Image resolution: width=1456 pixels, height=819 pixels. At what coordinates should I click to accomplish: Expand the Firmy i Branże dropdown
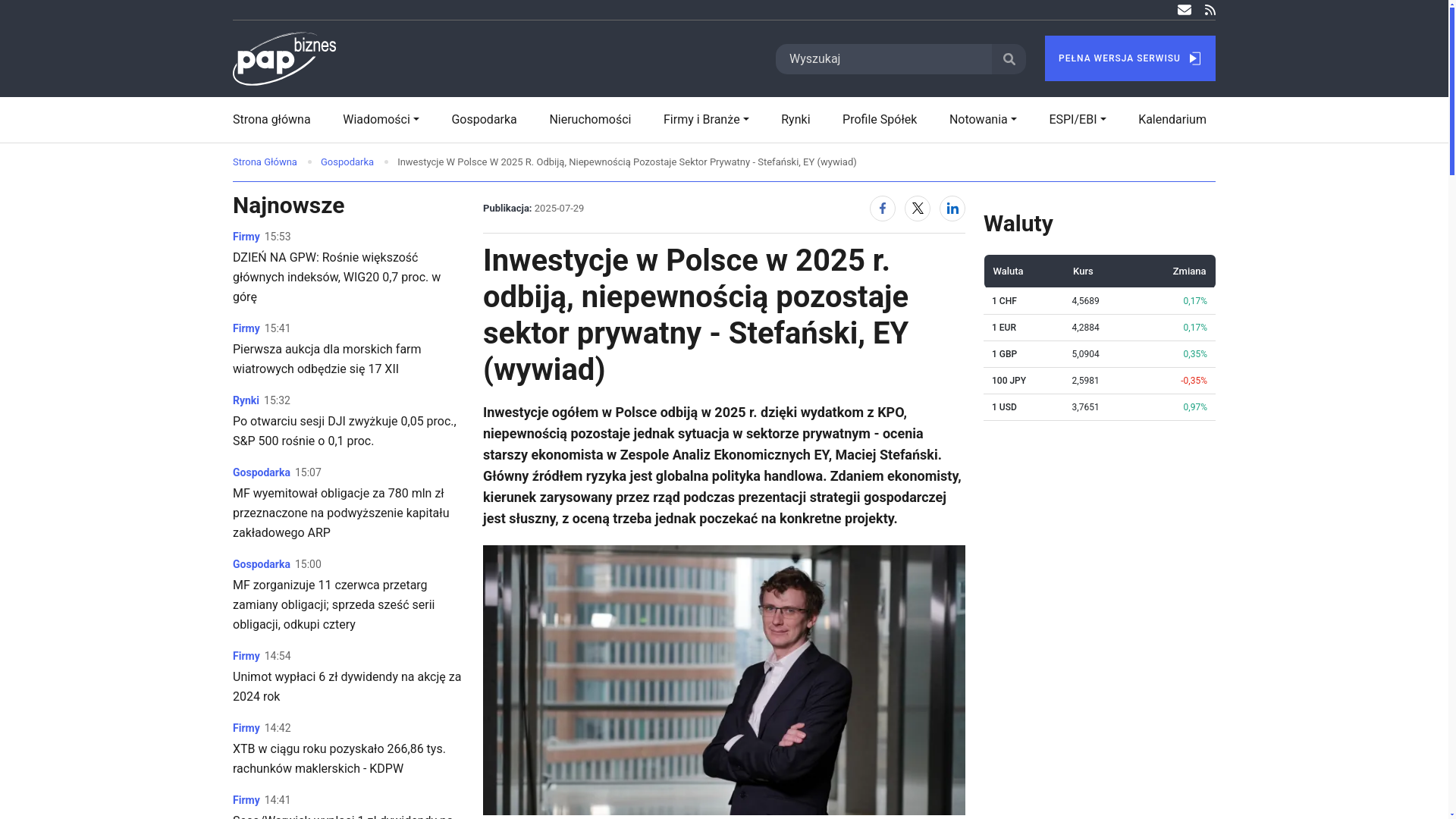(706, 120)
